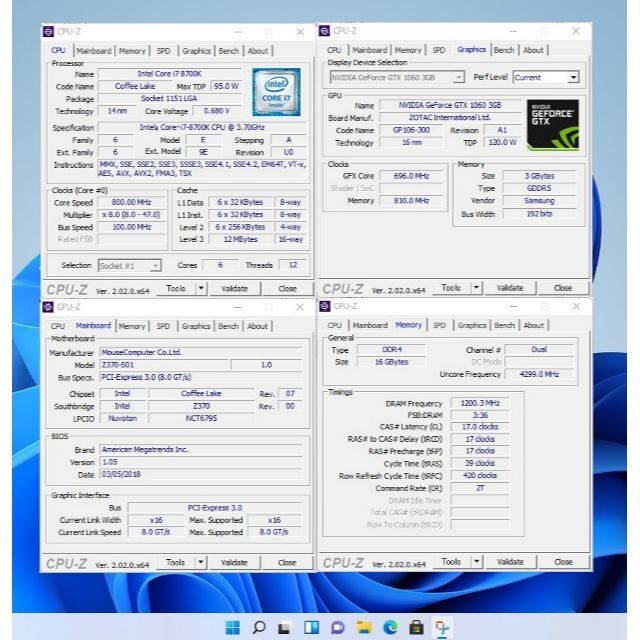Click MouseComputer Co.,Ltd. manufacturer field
This screenshot has width=640, height=640.
[x=201, y=352]
